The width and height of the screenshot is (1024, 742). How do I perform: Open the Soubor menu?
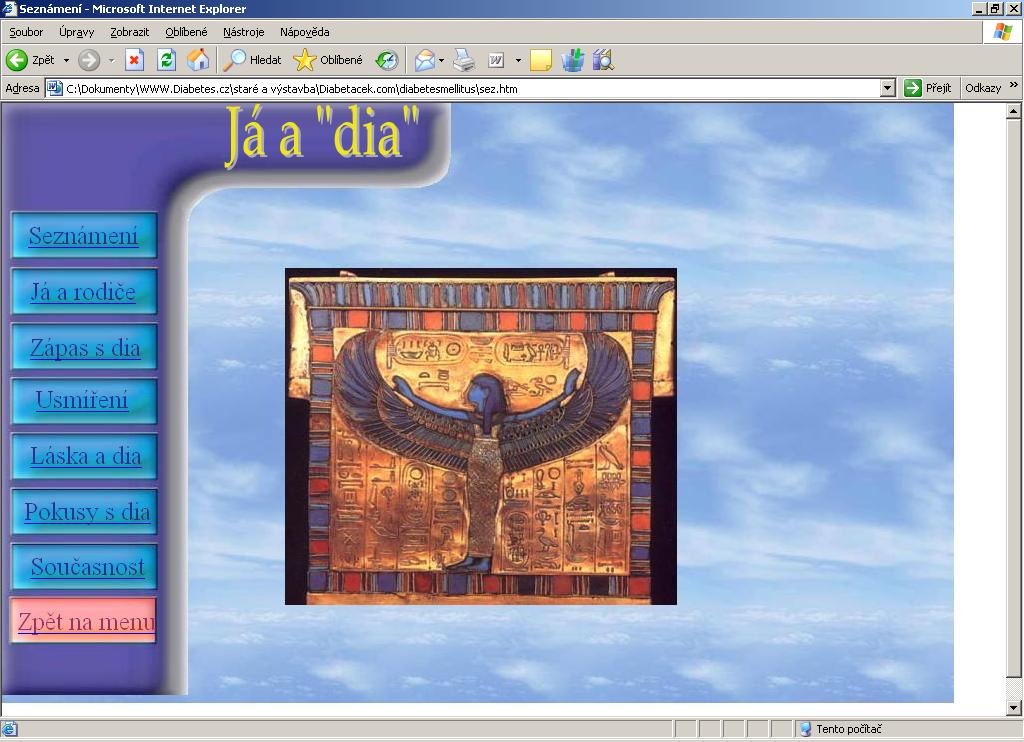(x=26, y=32)
